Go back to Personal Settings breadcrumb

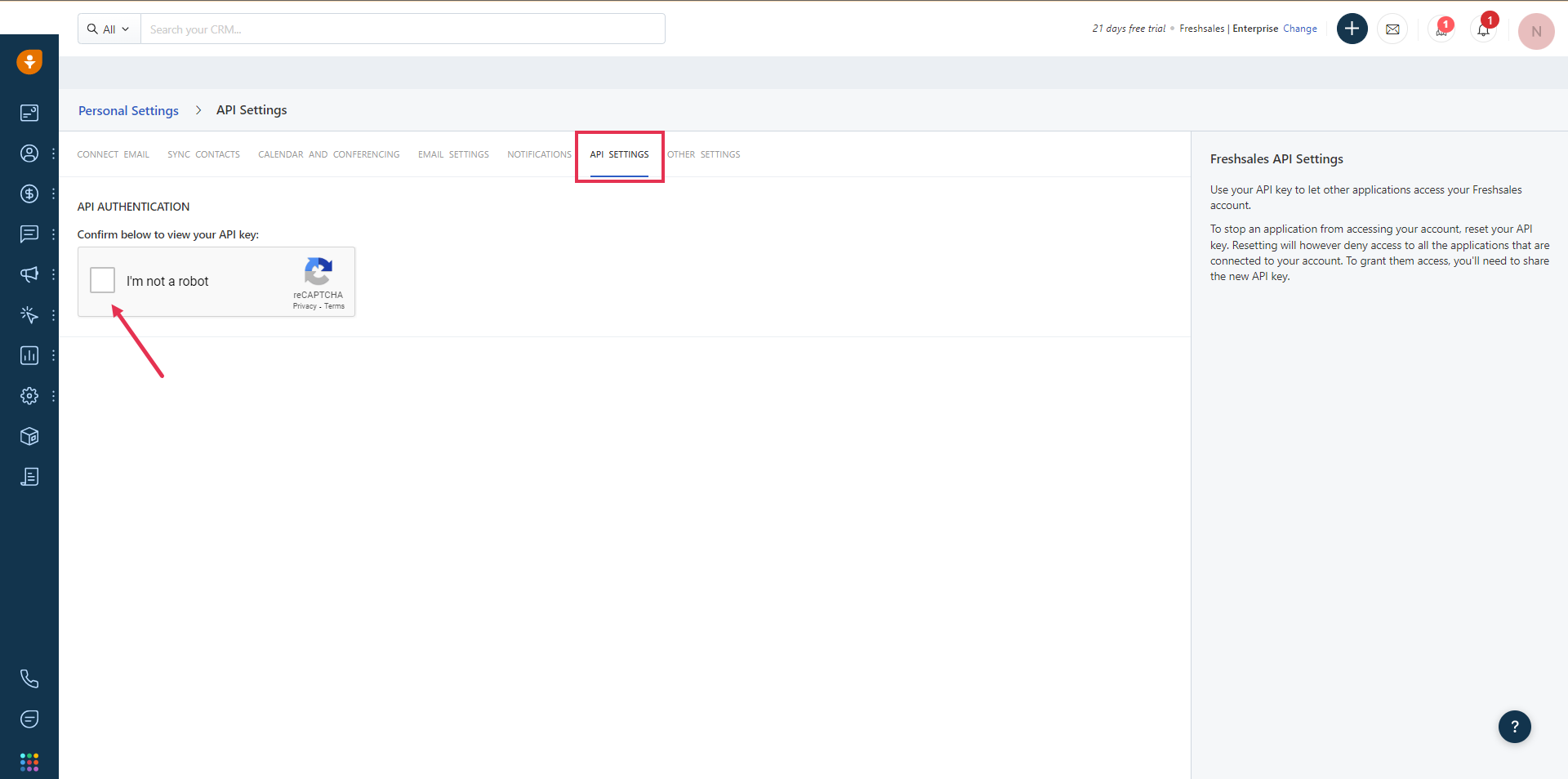click(128, 110)
